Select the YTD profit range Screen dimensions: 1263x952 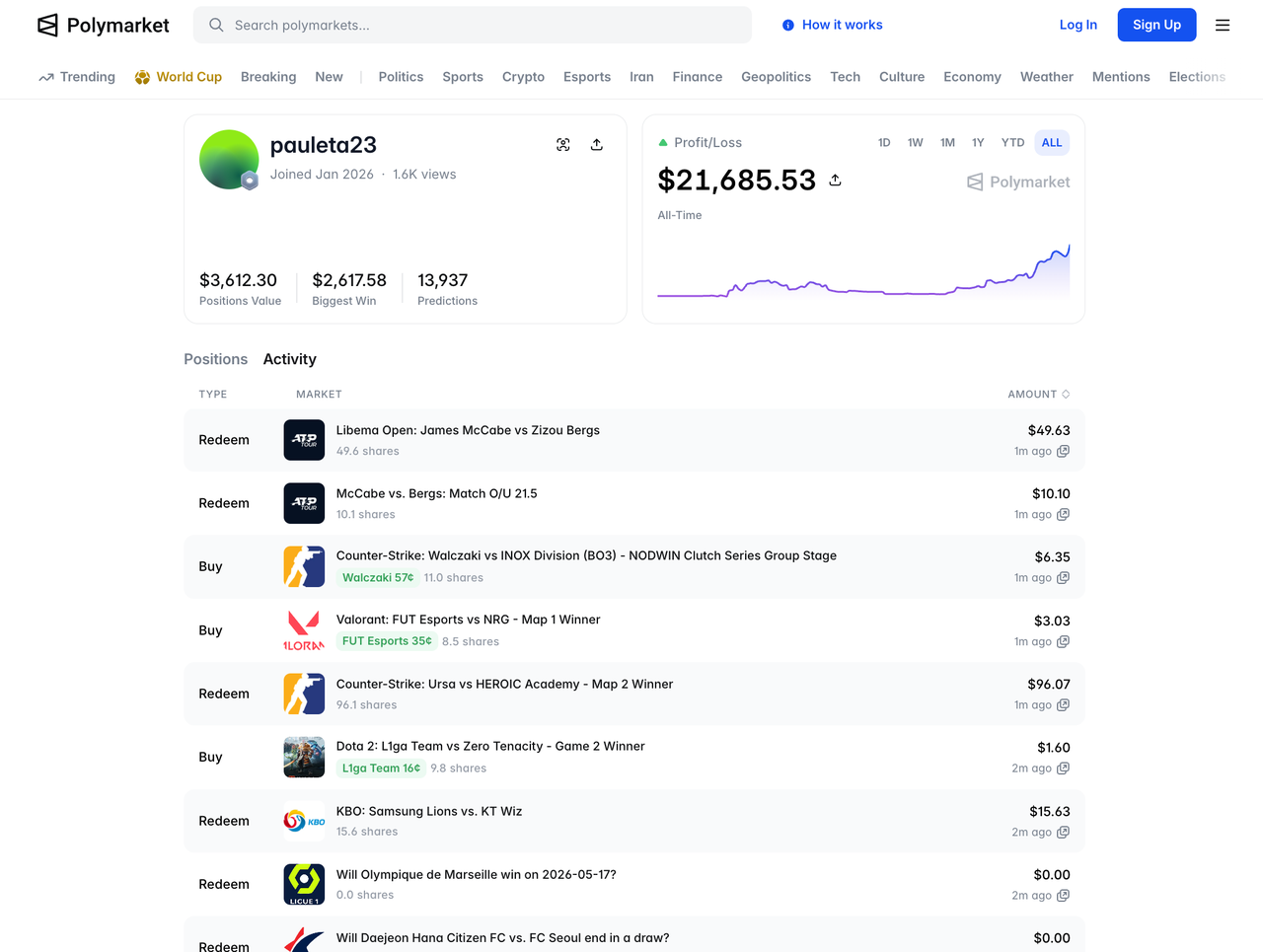tap(1012, 142)
